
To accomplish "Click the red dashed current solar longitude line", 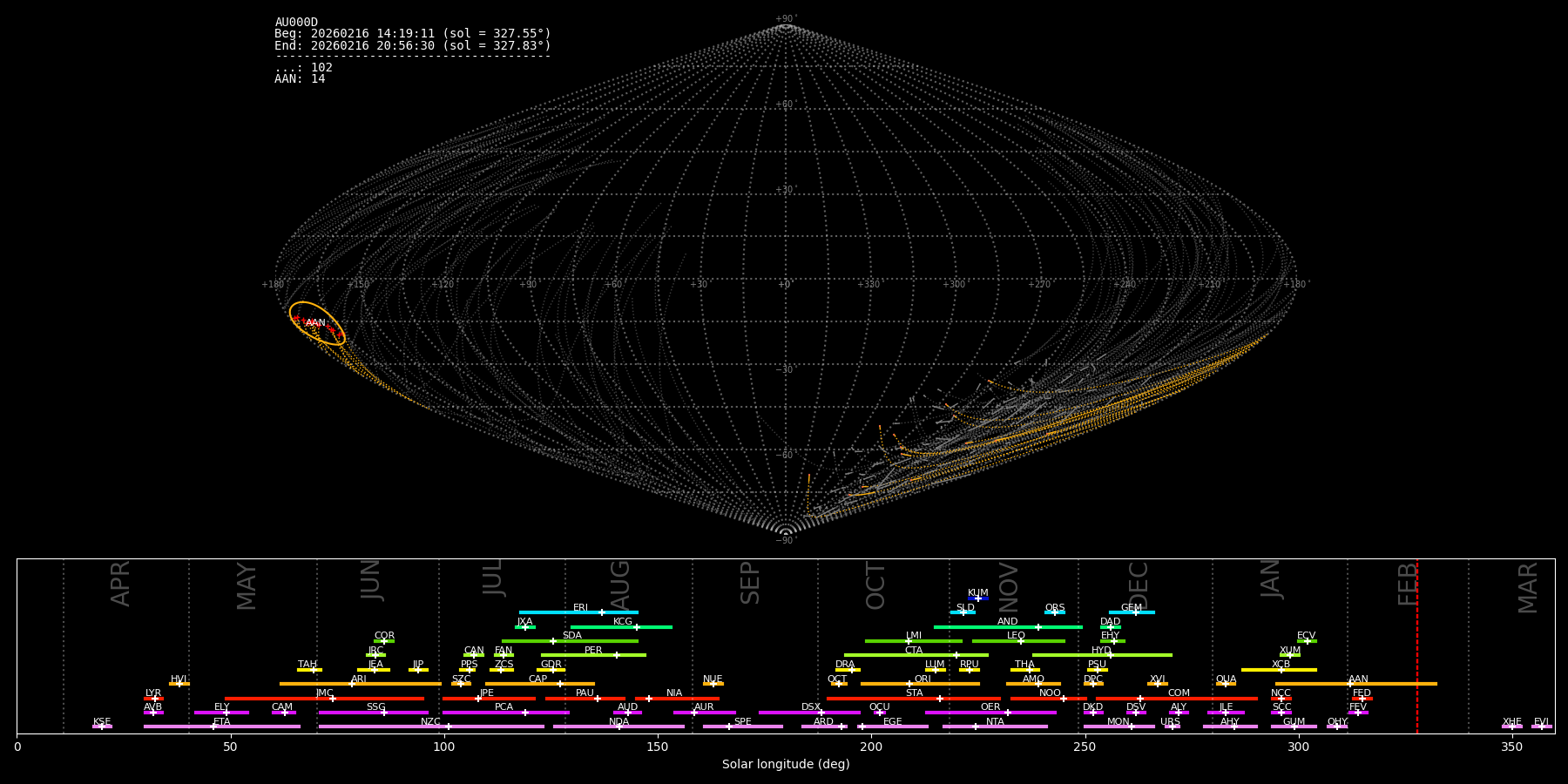I will [1416, 645].
